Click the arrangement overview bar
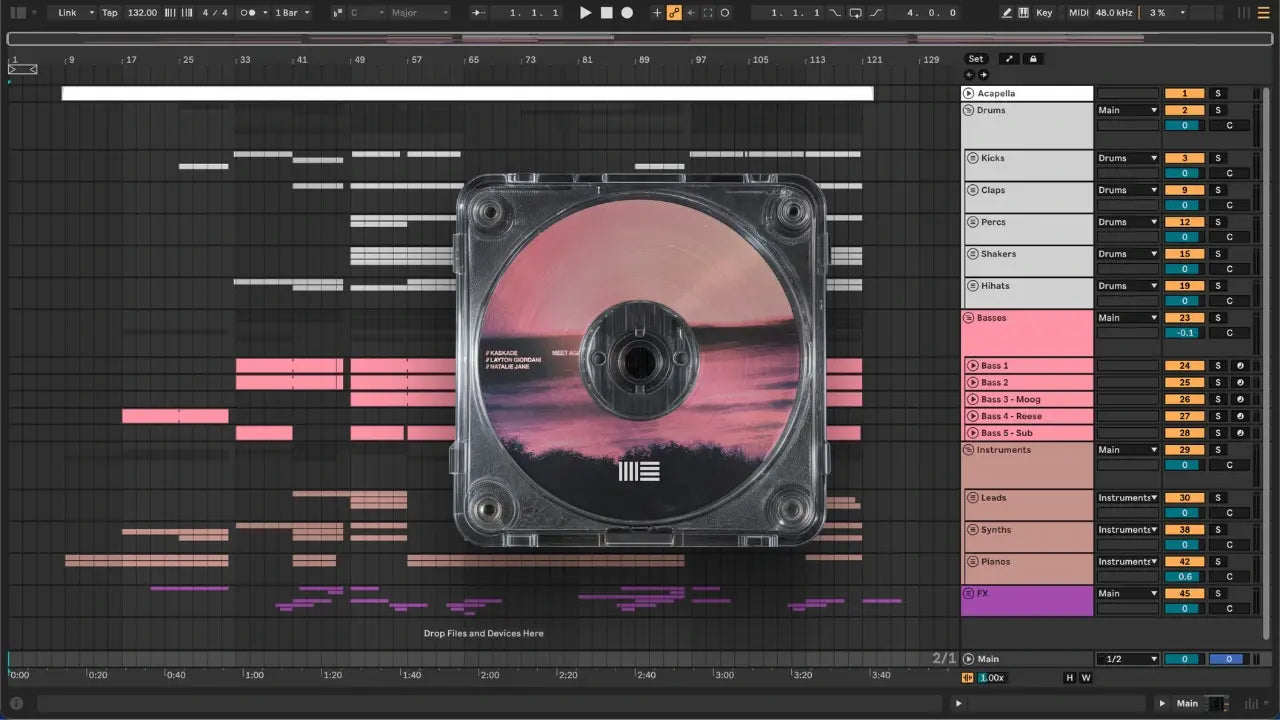 (x=638, y=39)
